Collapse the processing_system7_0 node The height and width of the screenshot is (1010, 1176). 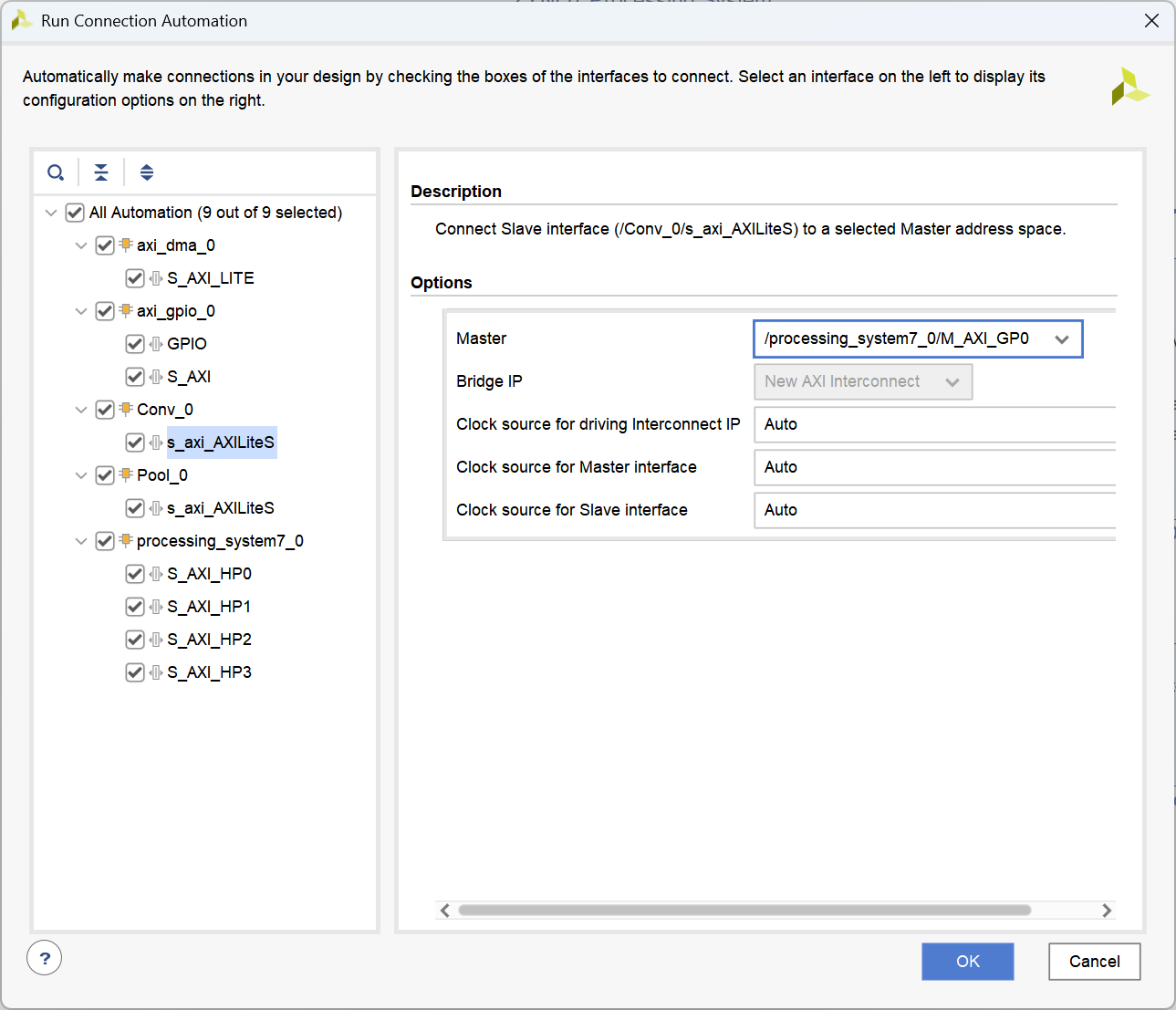[x=81, y=541]
